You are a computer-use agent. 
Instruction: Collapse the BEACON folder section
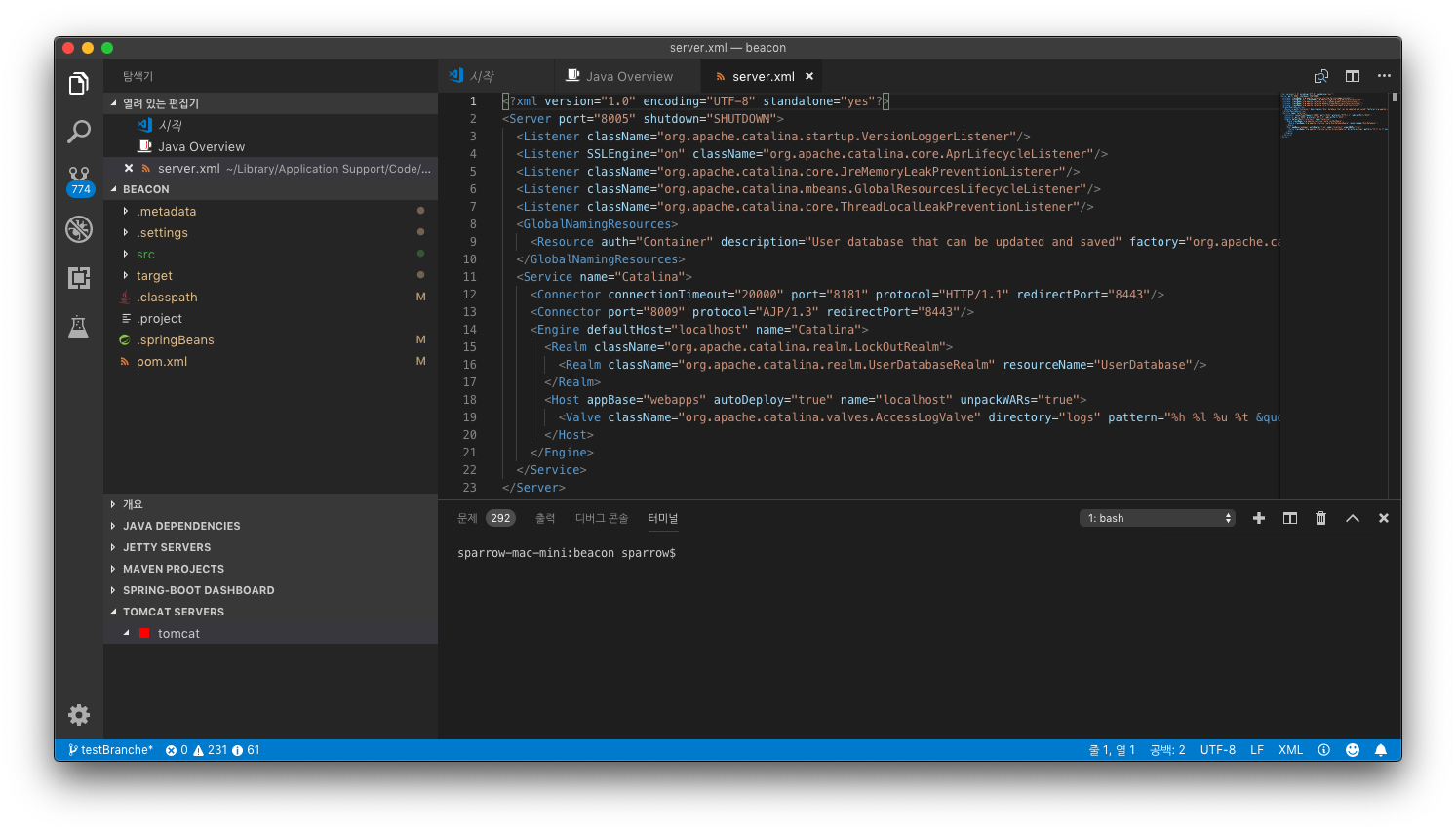coord(271,189)
